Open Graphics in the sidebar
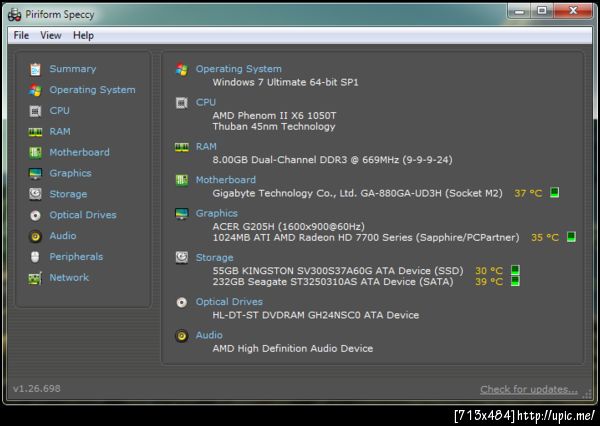600x426 pixels. pos(70,173)
